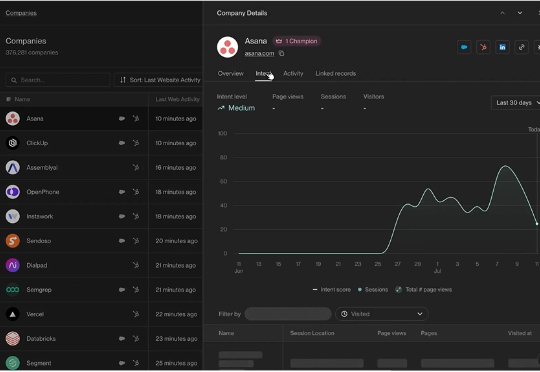Open the asana.com link

click(259, 53)
